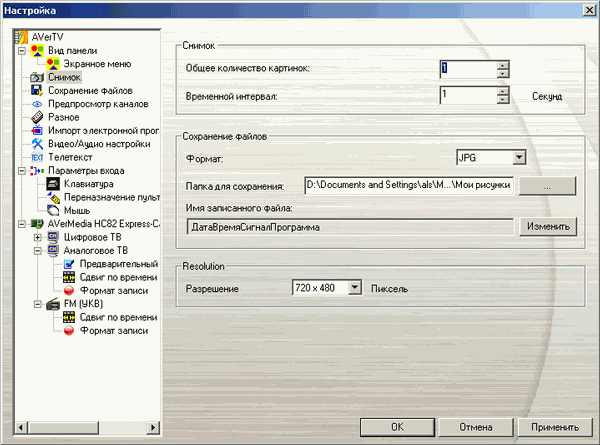Screen dimensions: 600x445
Task: Click the Телетекст TEXT icon
Action: point(38,158)
